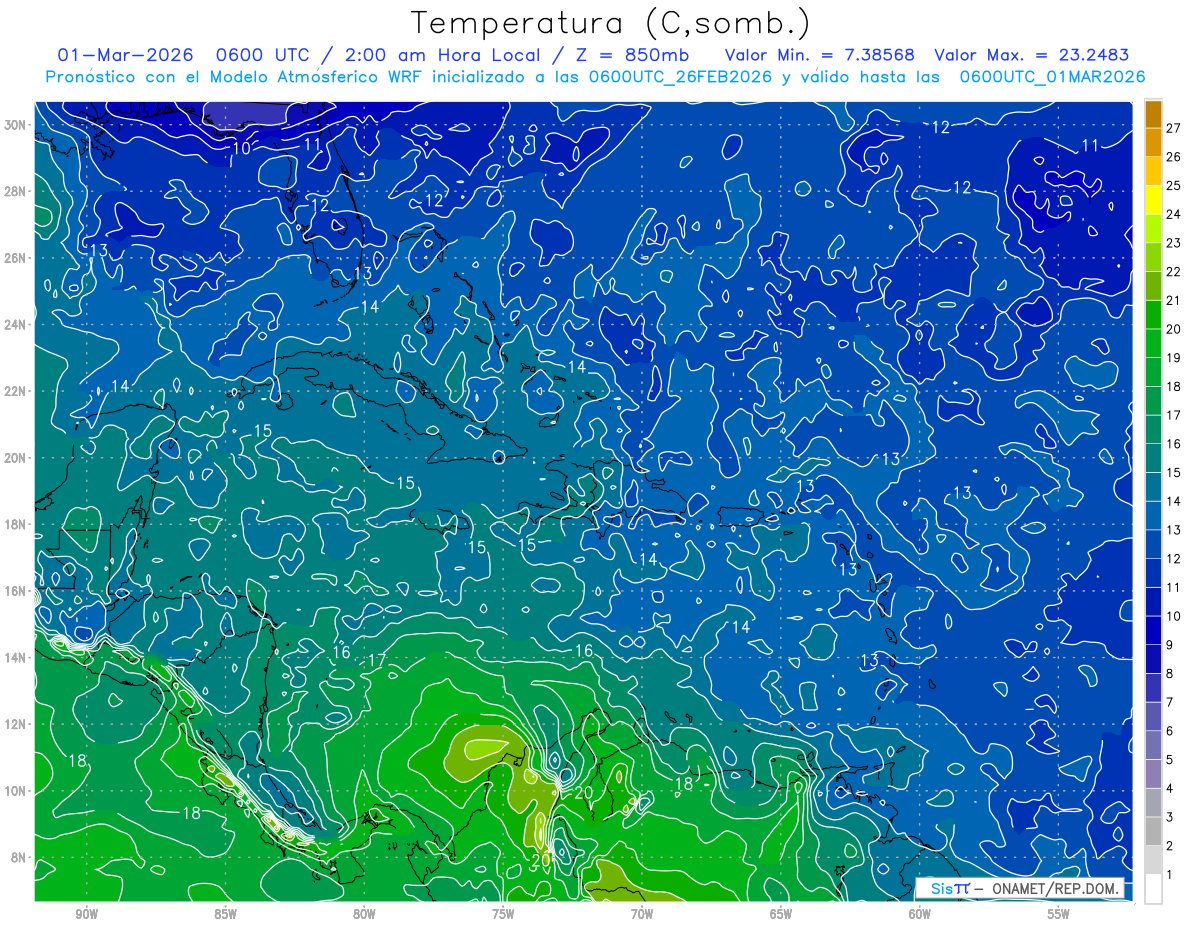Click the purple color scale segment between 5 and 6
The width and height of the screenshot is (1200, 927).
coord(1154,746)
